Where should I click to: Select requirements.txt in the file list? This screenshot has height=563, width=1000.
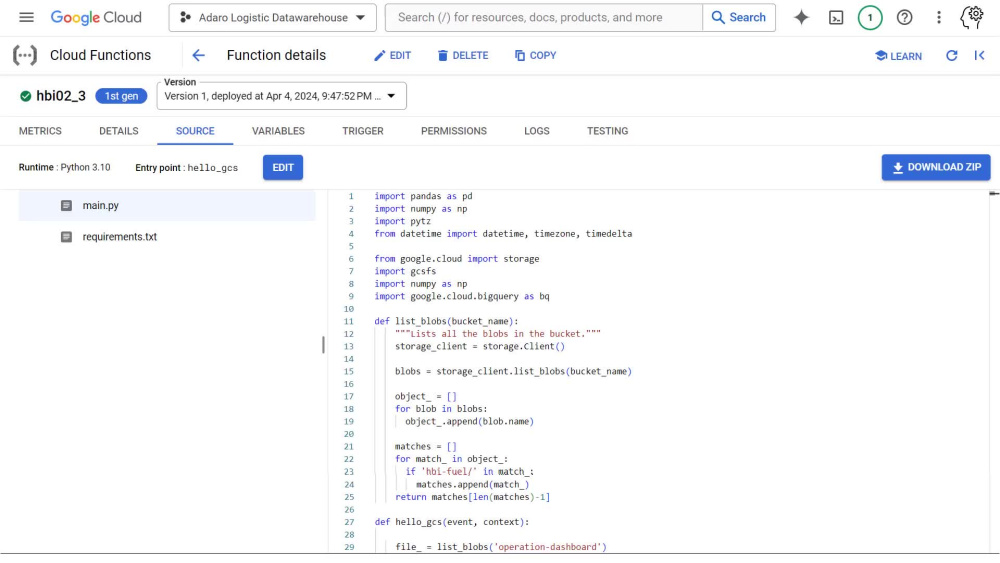click(167, 237)
